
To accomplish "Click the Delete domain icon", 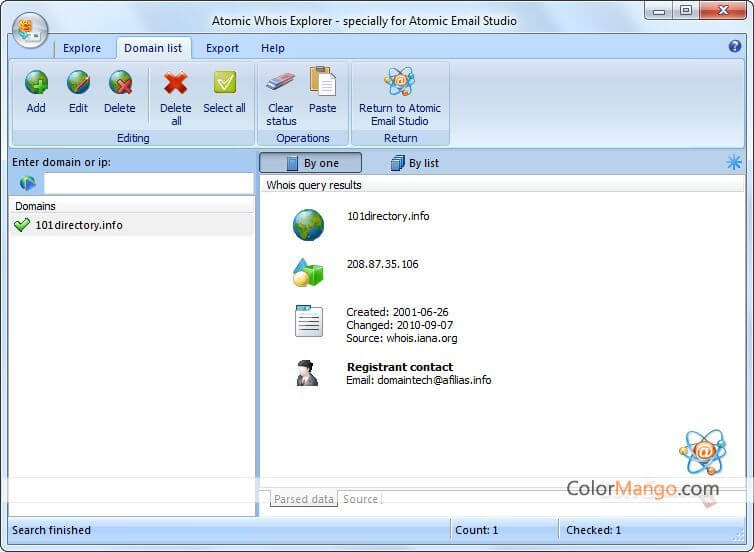I will 120,84.
